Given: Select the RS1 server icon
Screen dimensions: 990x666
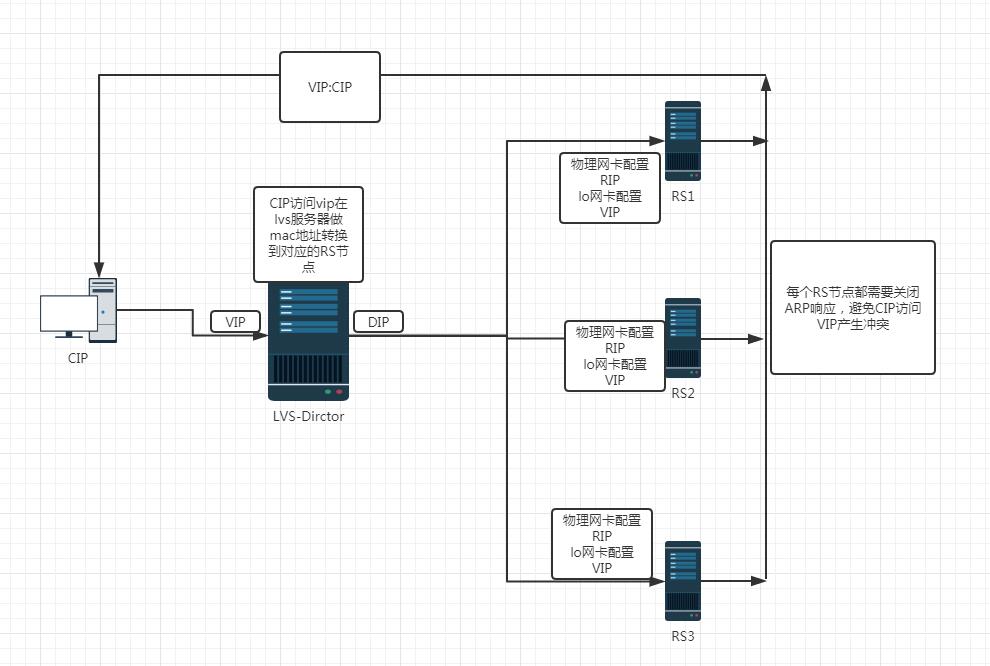Looking at the screenshot, I should pos(683,140).
